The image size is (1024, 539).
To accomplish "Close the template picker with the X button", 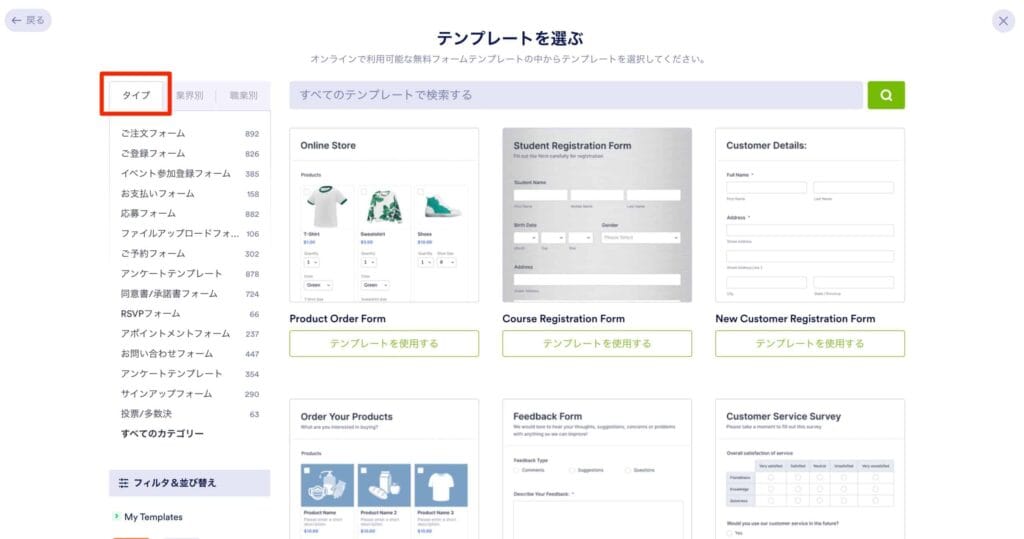I will (1003, 21).
